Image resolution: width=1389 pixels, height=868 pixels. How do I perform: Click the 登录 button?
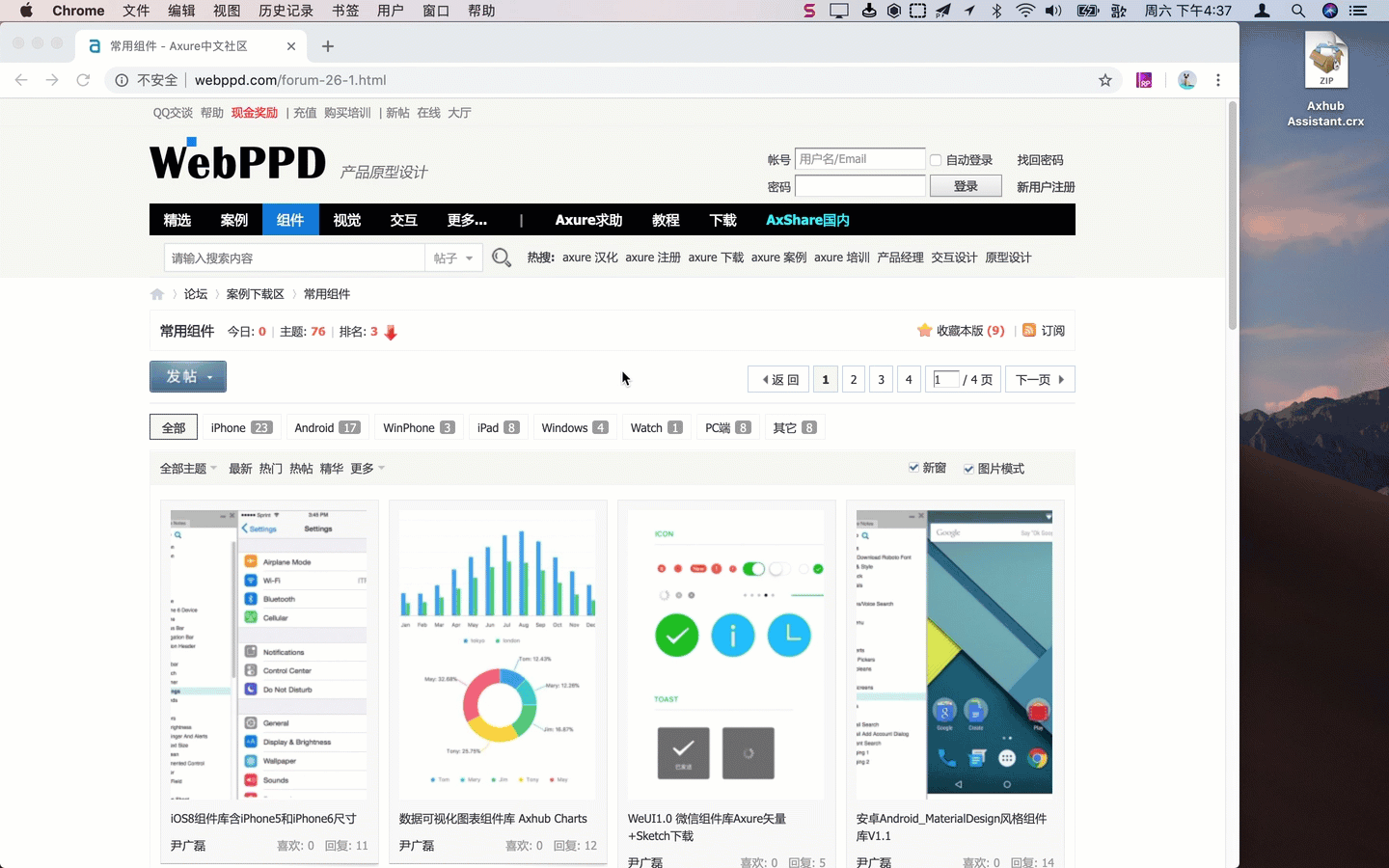pos(966,186)
